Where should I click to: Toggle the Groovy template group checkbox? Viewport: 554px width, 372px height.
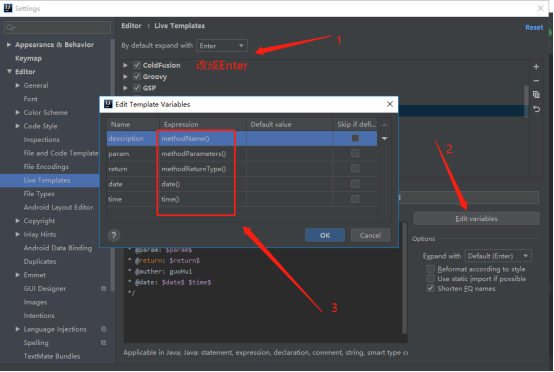point(137,76)
